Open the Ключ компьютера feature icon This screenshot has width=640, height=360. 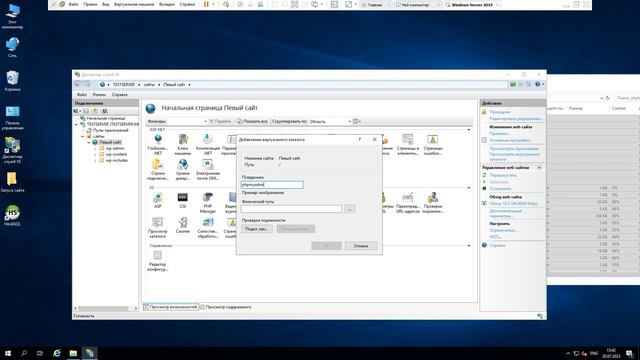tap(182, 144)
